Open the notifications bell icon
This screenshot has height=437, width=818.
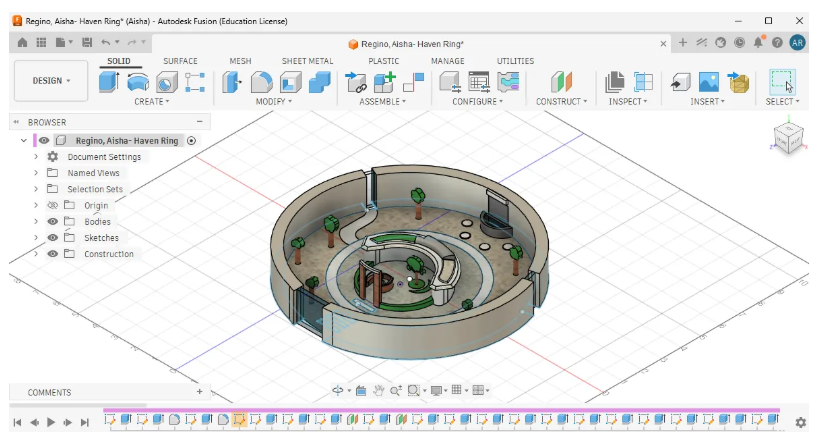click(758, 43)
